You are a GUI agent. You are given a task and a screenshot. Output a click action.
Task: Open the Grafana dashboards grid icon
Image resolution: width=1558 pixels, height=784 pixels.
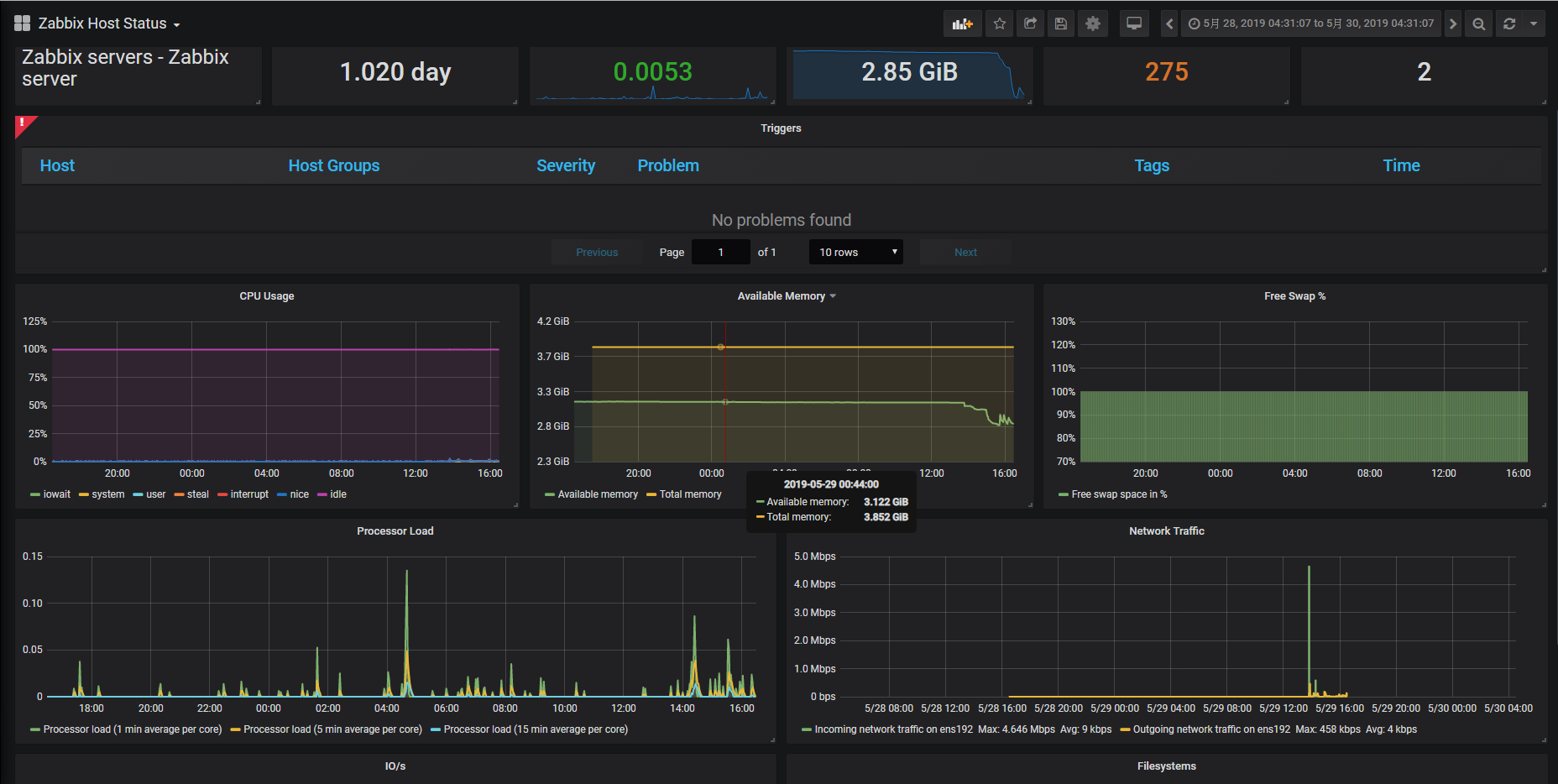pyautogui.click(x=22, y=24)
